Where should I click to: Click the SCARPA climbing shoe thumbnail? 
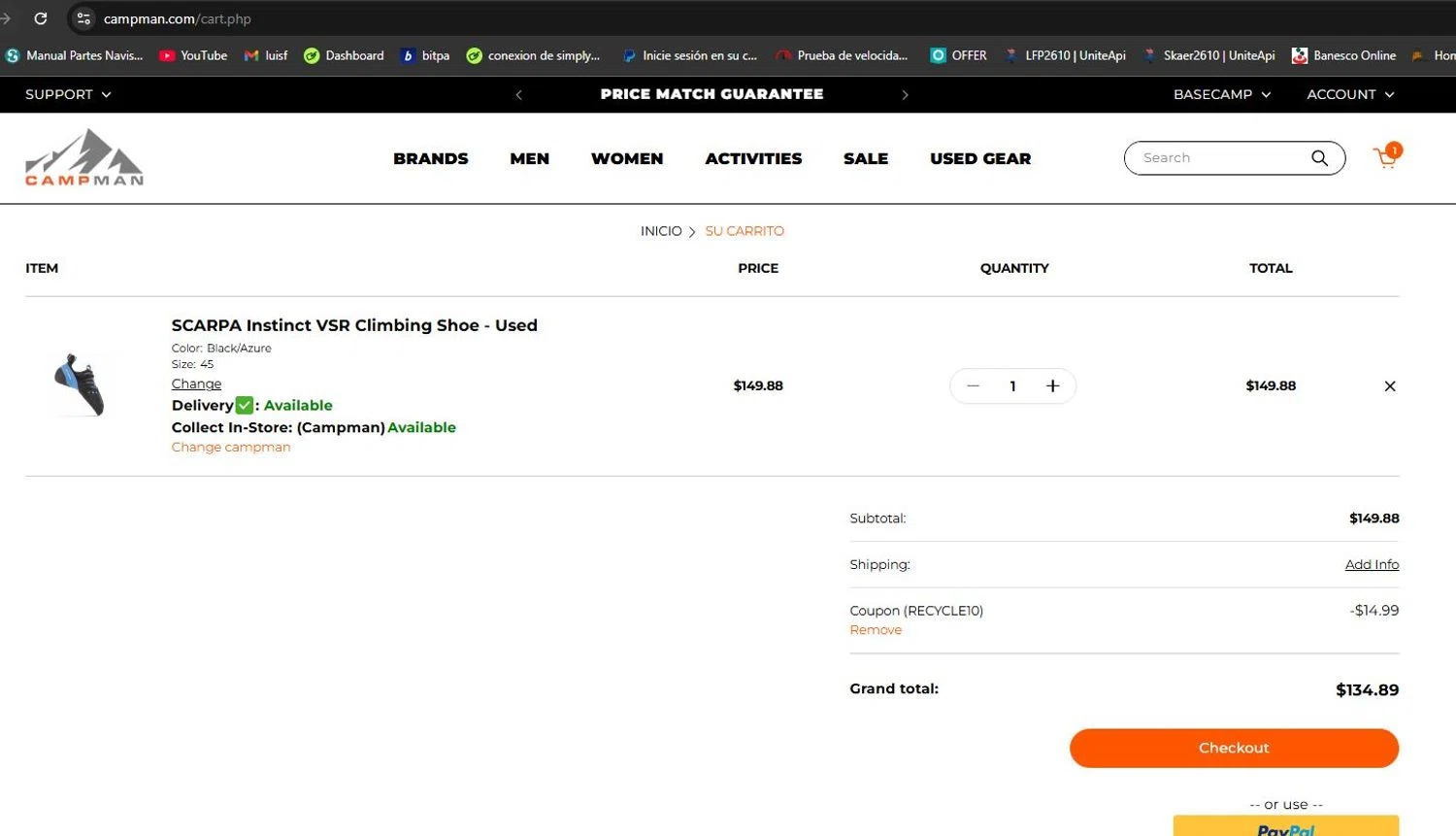coord(80,385)
